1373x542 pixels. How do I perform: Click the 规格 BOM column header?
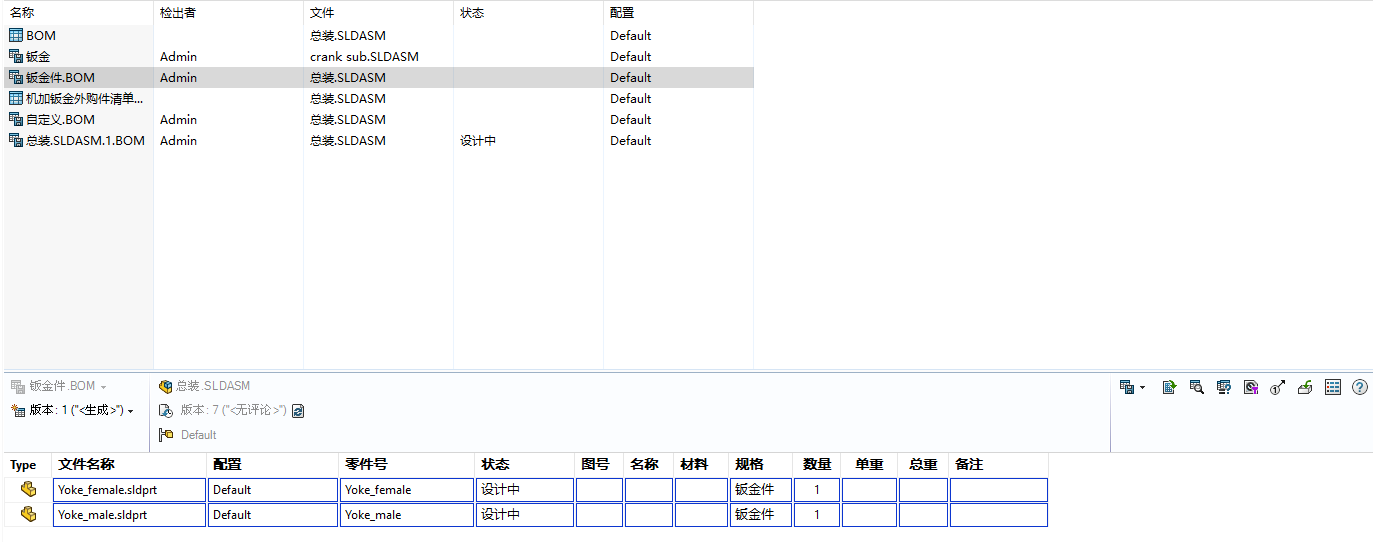click(x=761, y=465)
